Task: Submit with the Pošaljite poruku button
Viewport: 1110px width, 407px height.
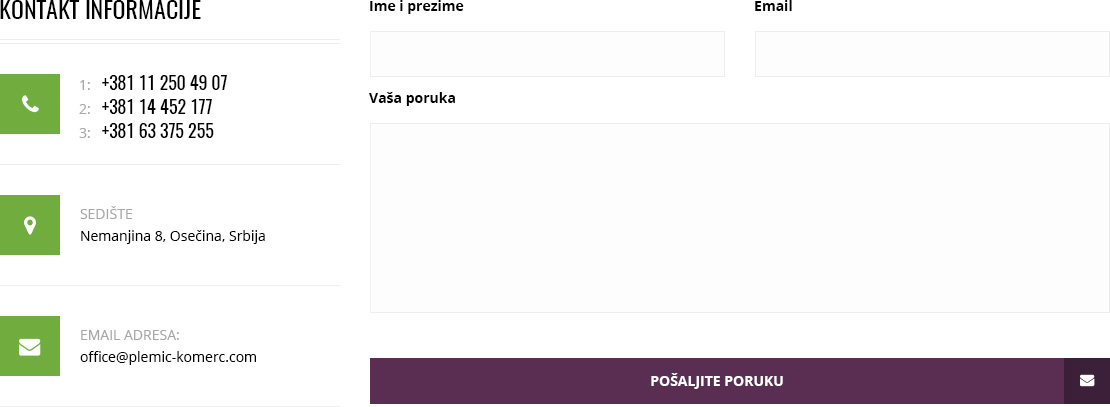Action: pyautogui.click(x=716, y=381)
